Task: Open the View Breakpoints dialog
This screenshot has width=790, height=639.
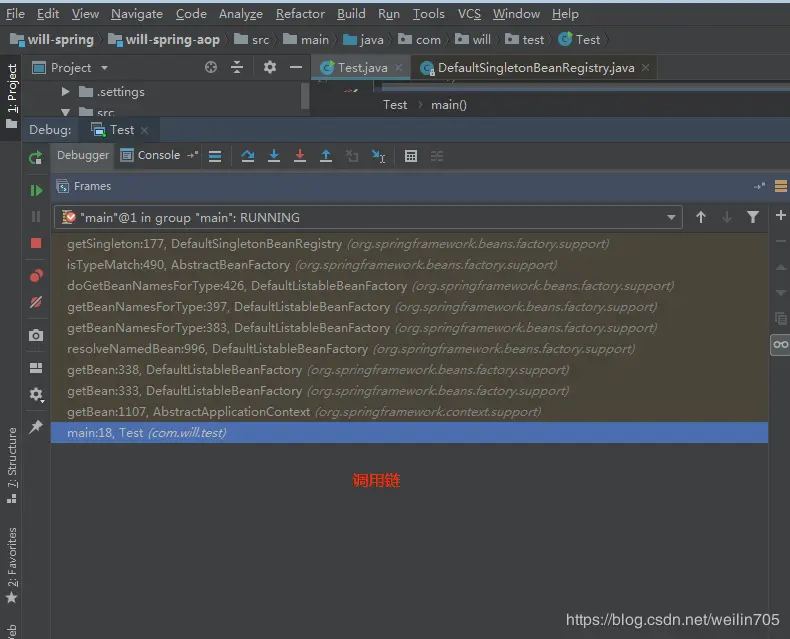Action: click(x=36, y=276)
